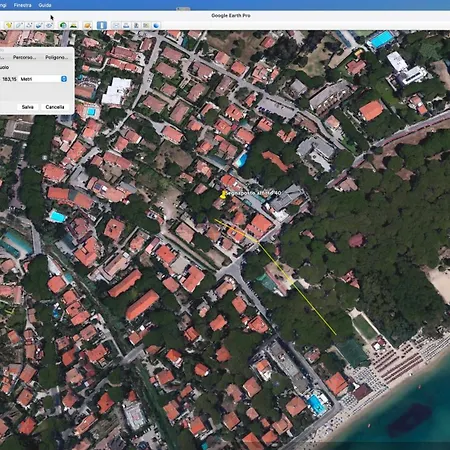Click the yellow placemark pin on map

[223, 194]
